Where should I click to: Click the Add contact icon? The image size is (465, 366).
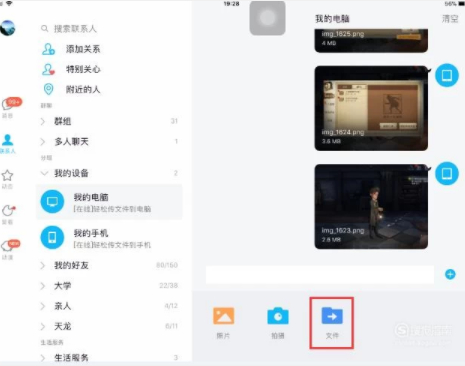[x=49, y=49]
